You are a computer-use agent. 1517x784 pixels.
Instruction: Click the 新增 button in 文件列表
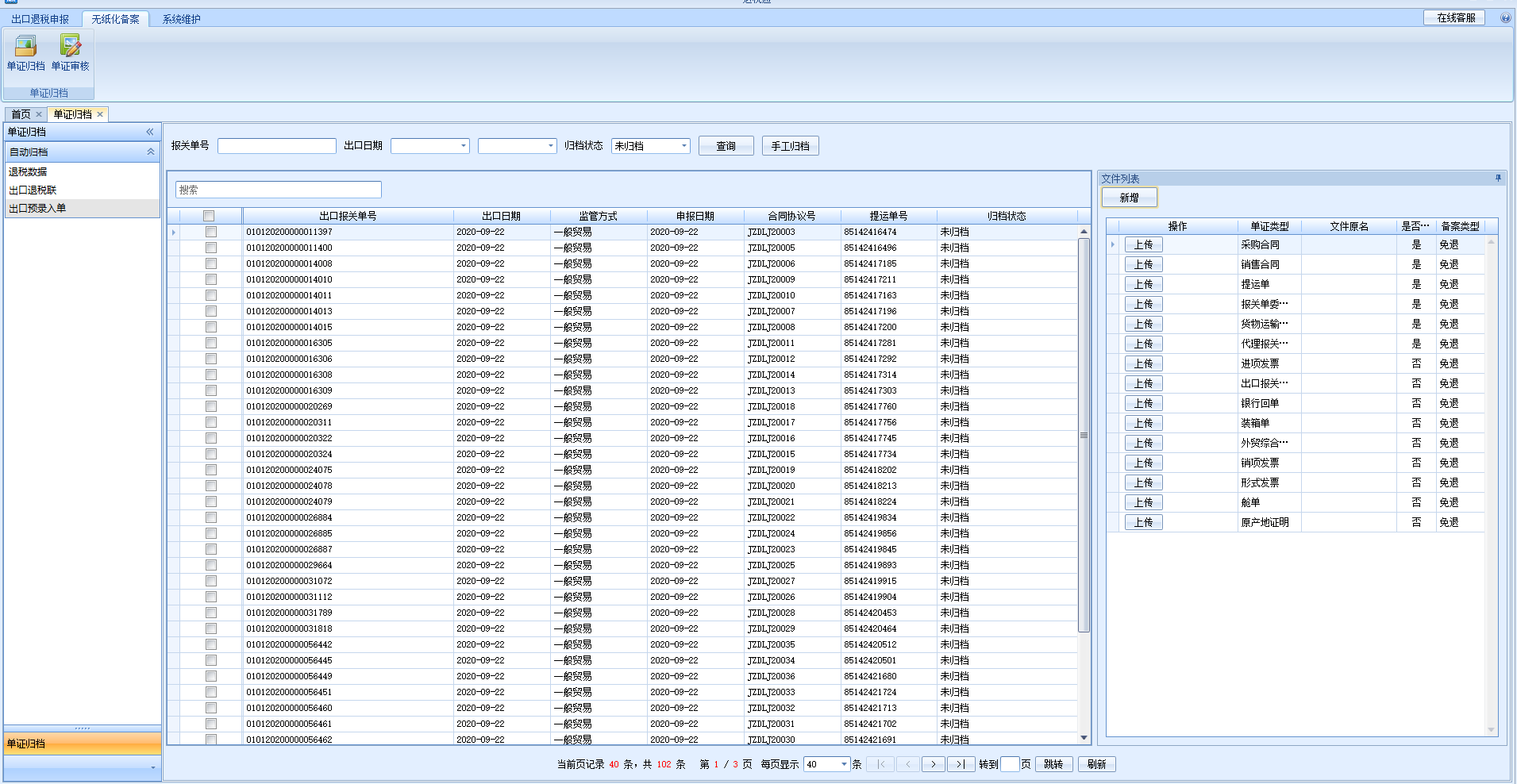point(1129,198)
